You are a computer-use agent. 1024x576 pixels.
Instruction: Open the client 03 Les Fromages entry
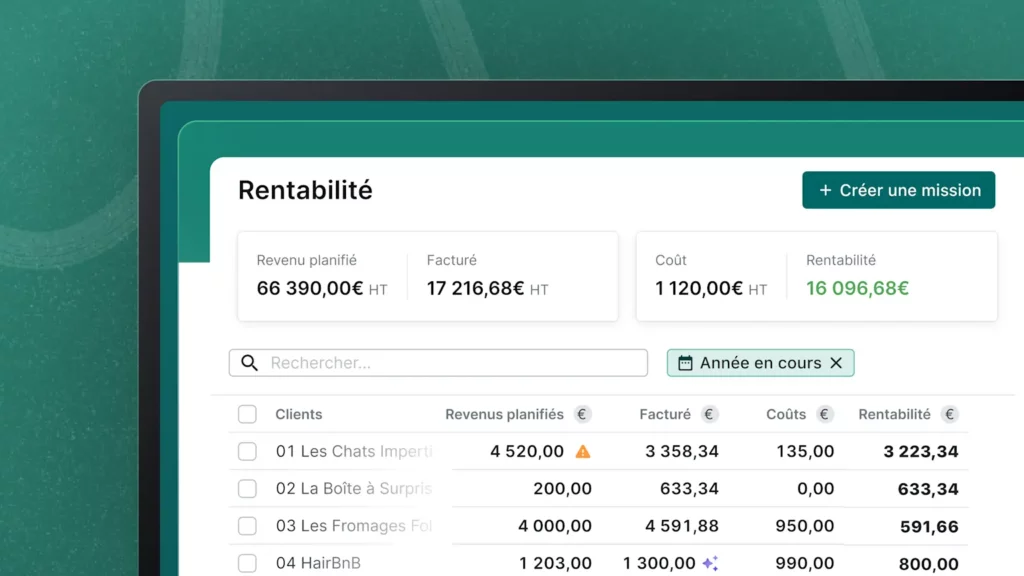(352, 526)
